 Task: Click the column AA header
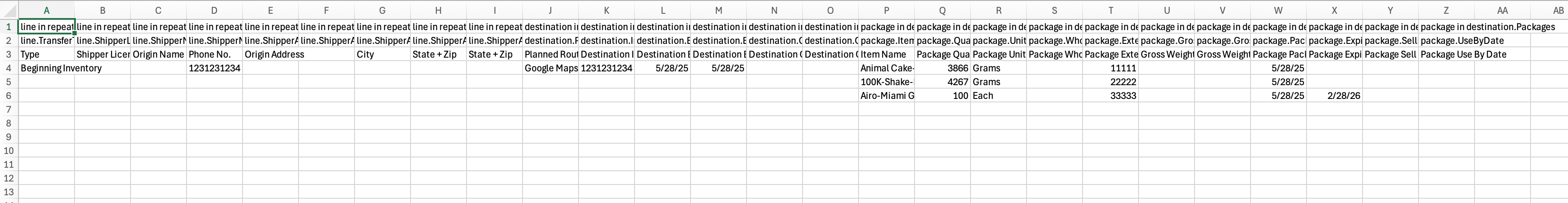click(x=1502, y=10)
